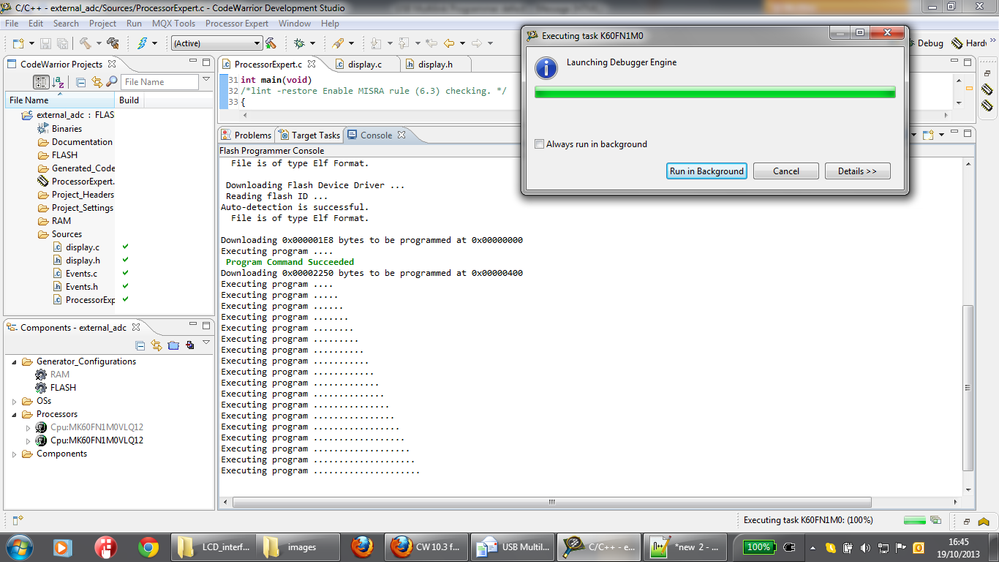Click the green progress bar in the dialog

click(715, 93)
